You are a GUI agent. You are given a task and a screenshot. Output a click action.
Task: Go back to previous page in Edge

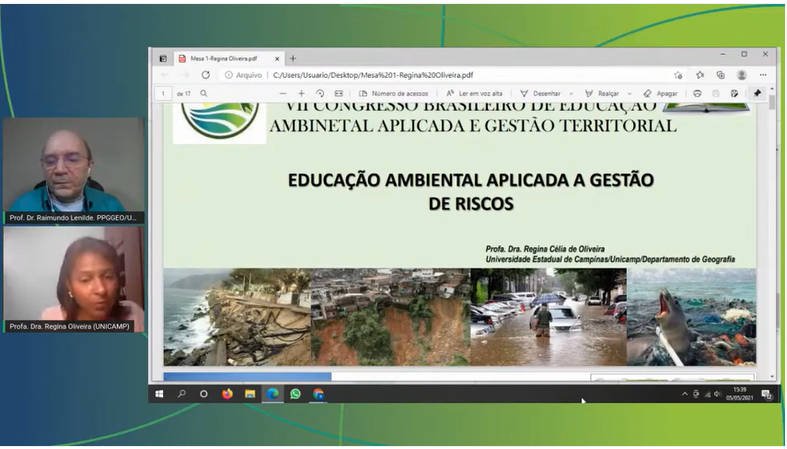(x=165, y=75)
